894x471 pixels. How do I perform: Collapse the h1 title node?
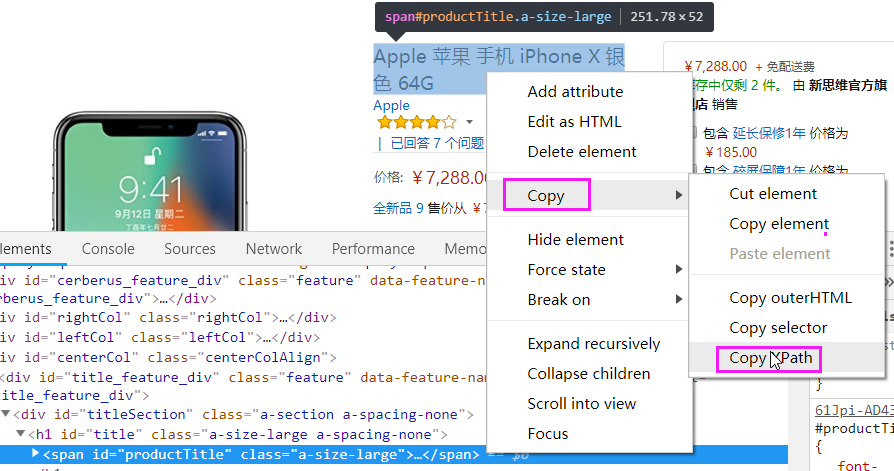click(21, 434)
